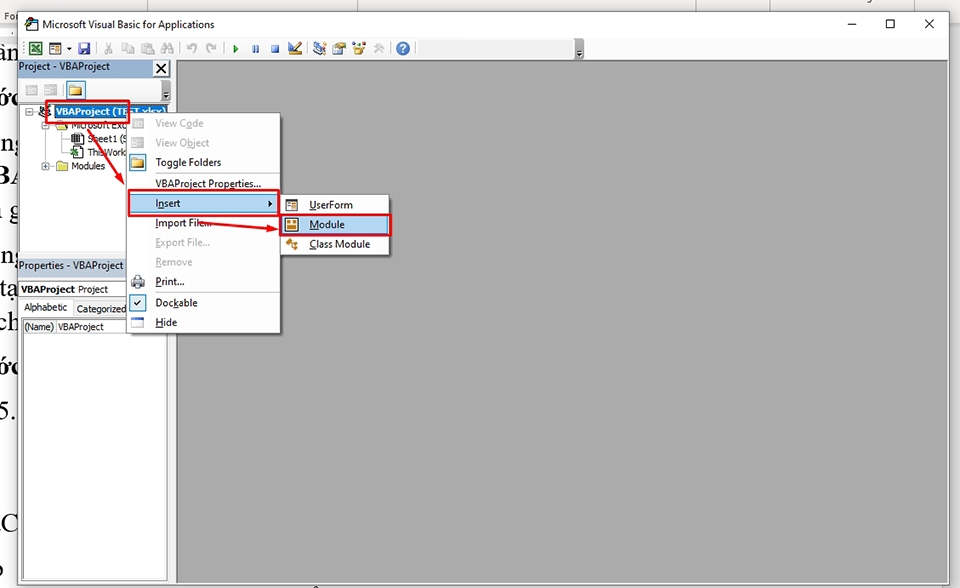Image resolution: width=960 pixels, height=588 pixels.
Task: Click the Copy icon in the toolbar
Action: pyautogui.click(x=128, y=48)
